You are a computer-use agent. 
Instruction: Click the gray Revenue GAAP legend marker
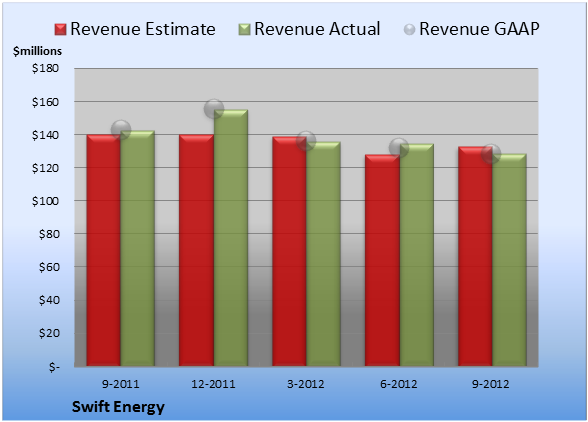410,30
